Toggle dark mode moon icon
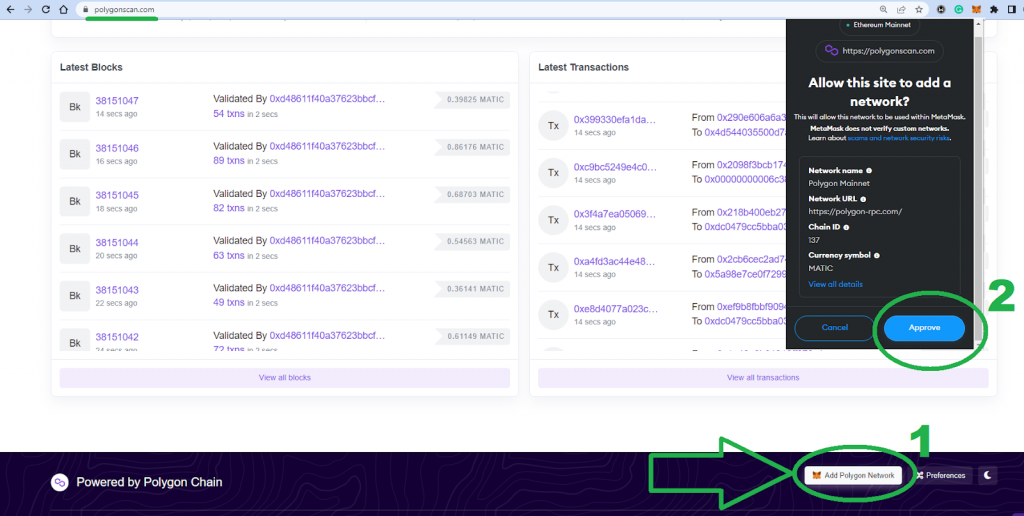This screenshot has height=516, width=1024. [x=987, y=476]
